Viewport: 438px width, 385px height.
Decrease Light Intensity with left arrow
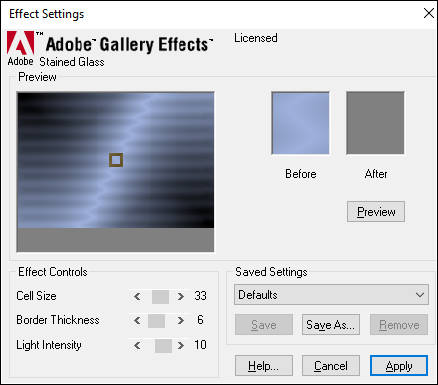(x=137, y=345)
